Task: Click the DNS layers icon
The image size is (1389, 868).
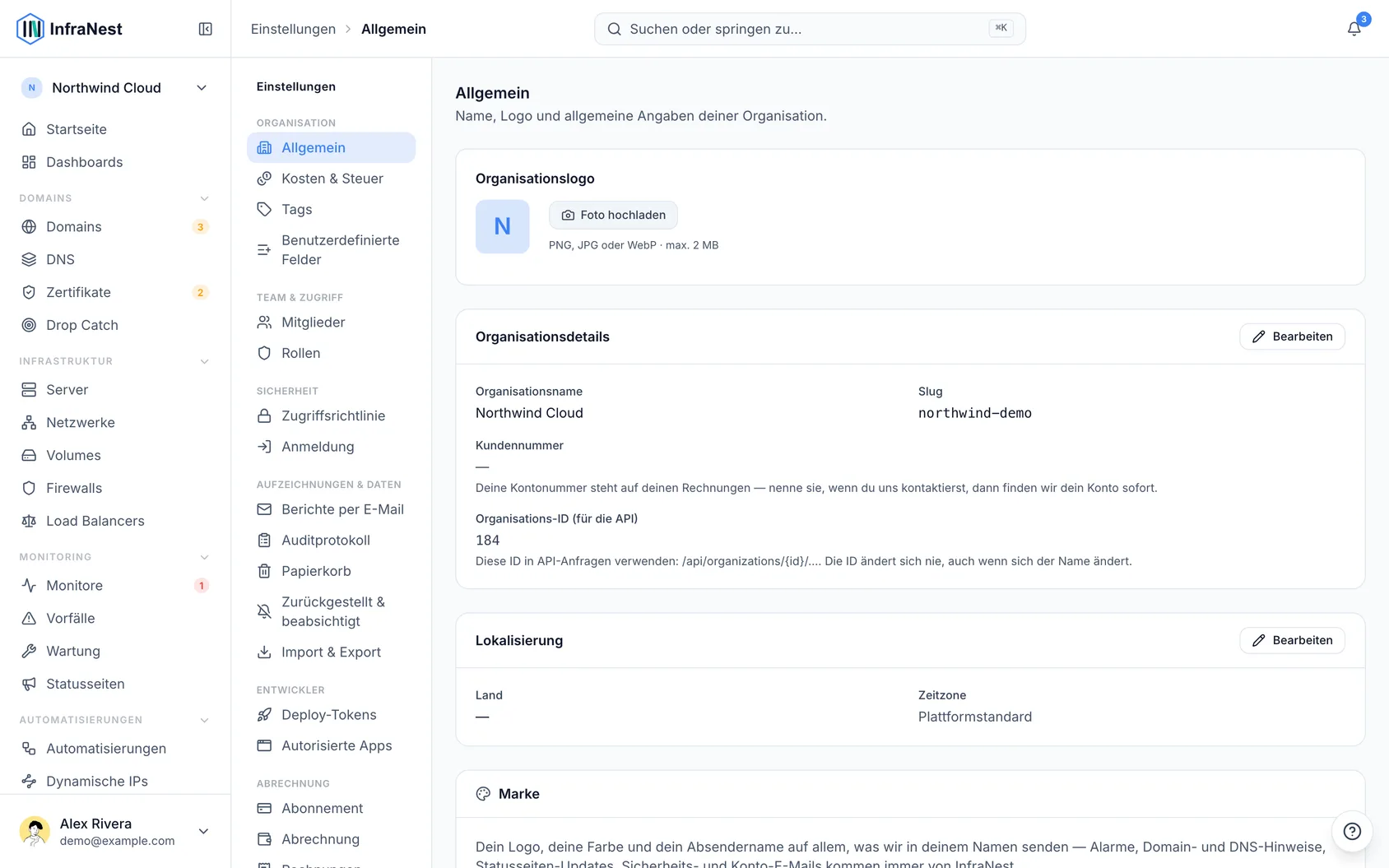Action: pos(29,260)
